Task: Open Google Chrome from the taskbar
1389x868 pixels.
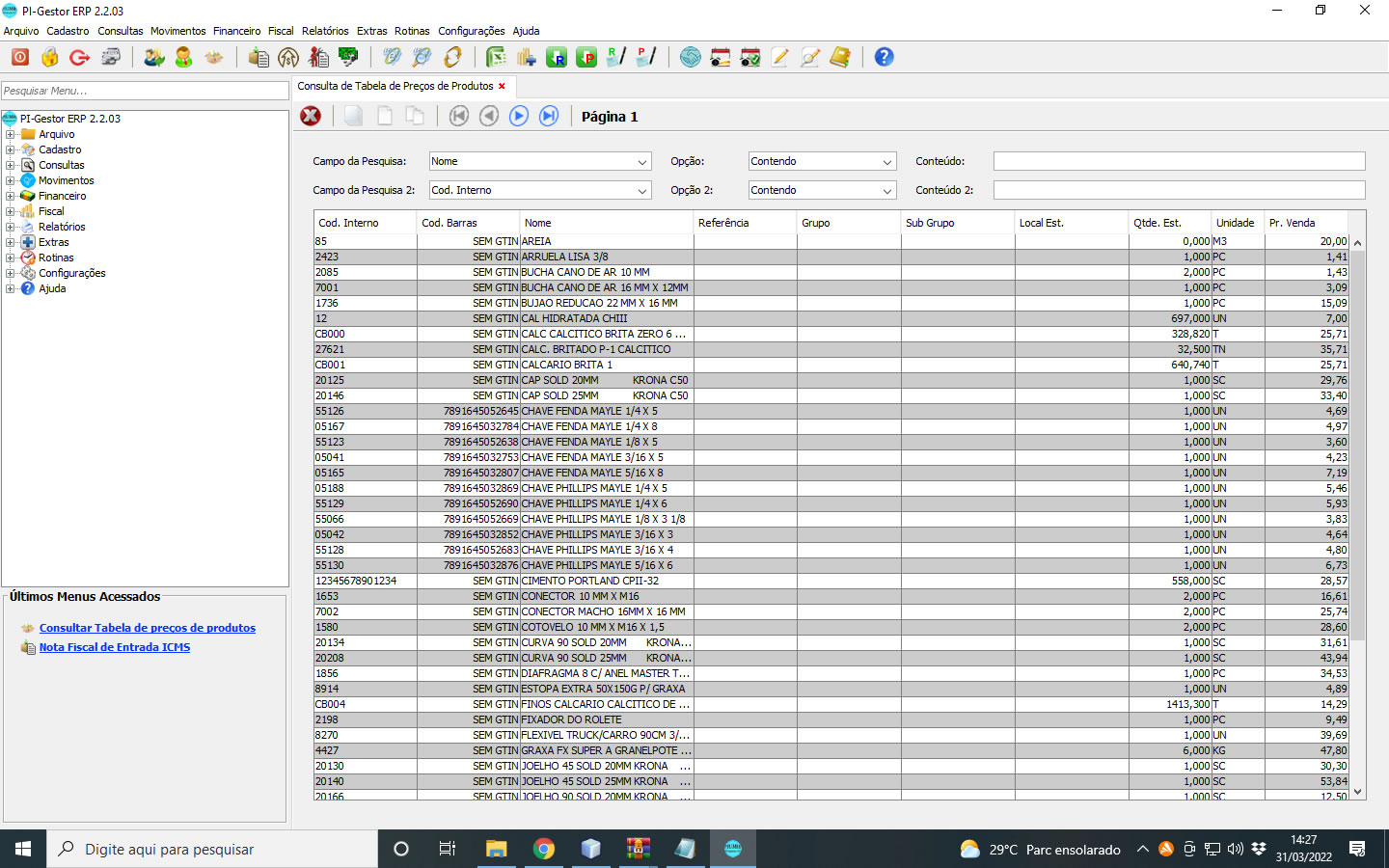Action: click(x=544, y=849)
